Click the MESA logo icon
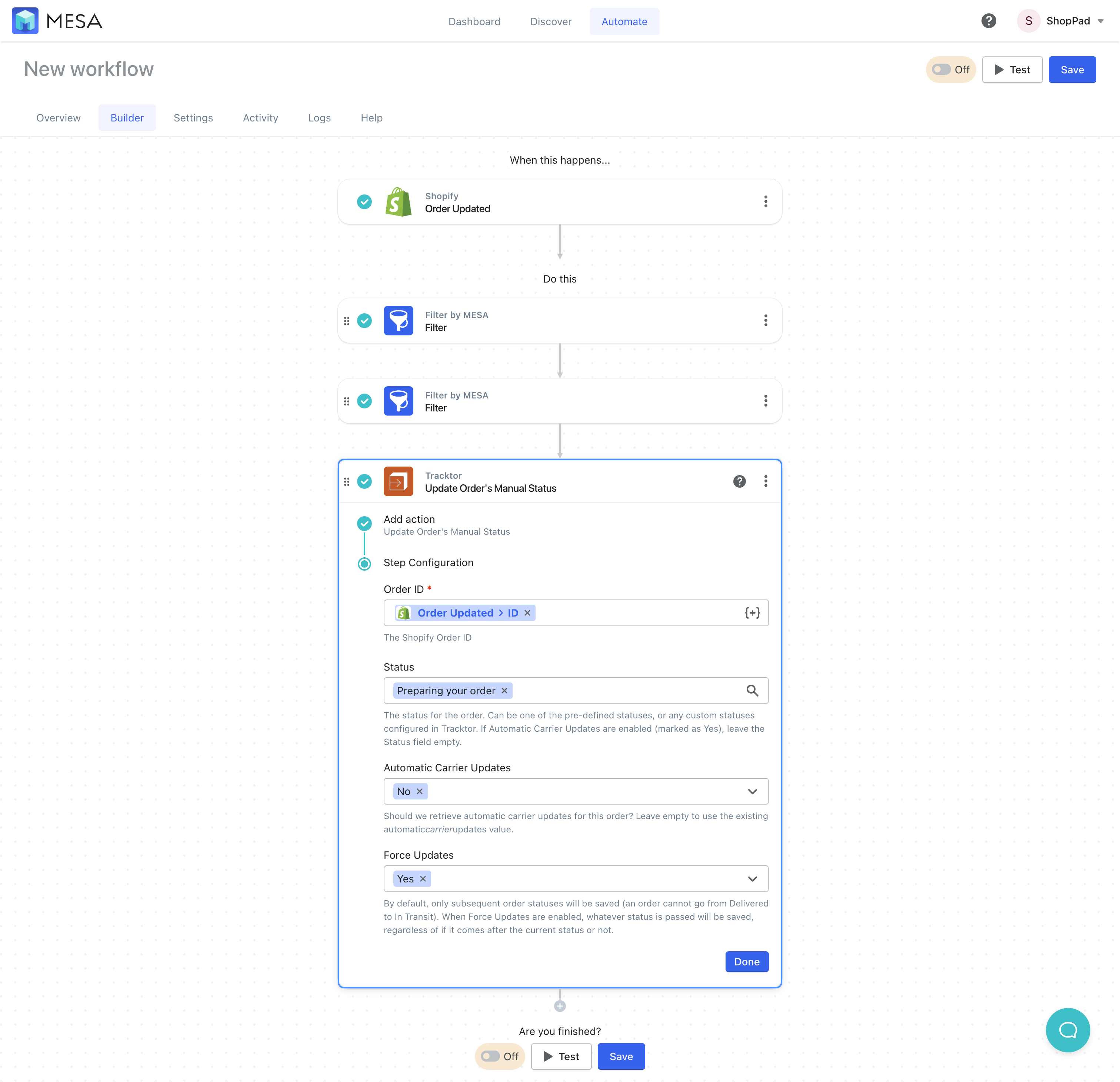1120x1082 pixels. tap(25, 21)
